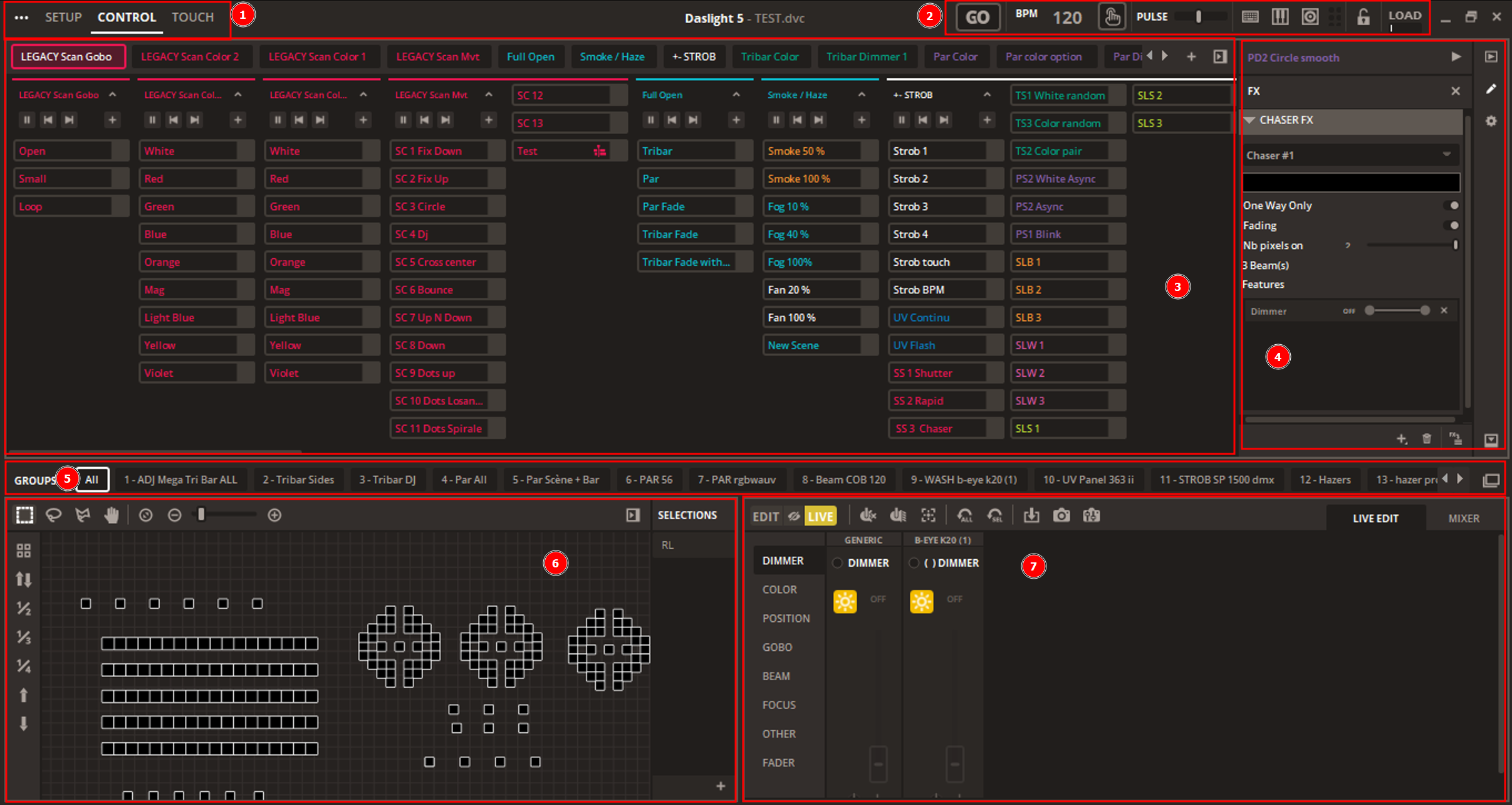This screenshot has height=805, width=1512.
Task: Click the invert selection order arrows icon
Action: [x=24, y=579]
